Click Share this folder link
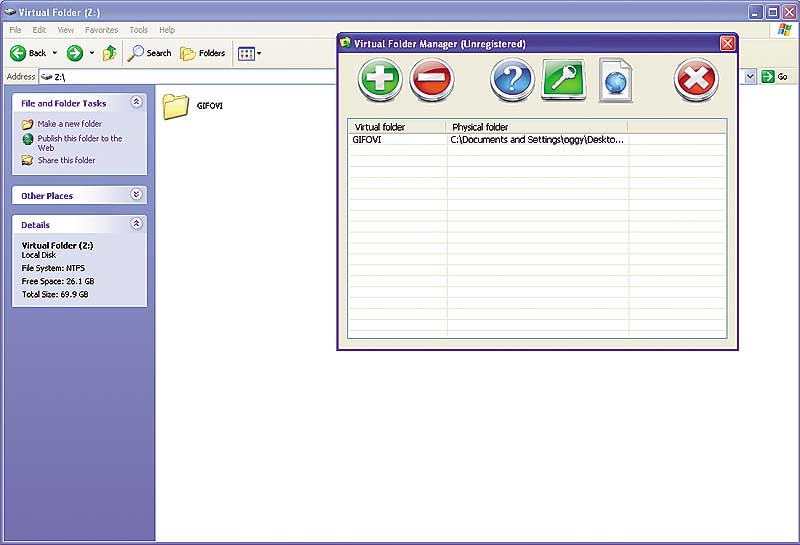This screenshot has height=545, width=800. point(66,160)
